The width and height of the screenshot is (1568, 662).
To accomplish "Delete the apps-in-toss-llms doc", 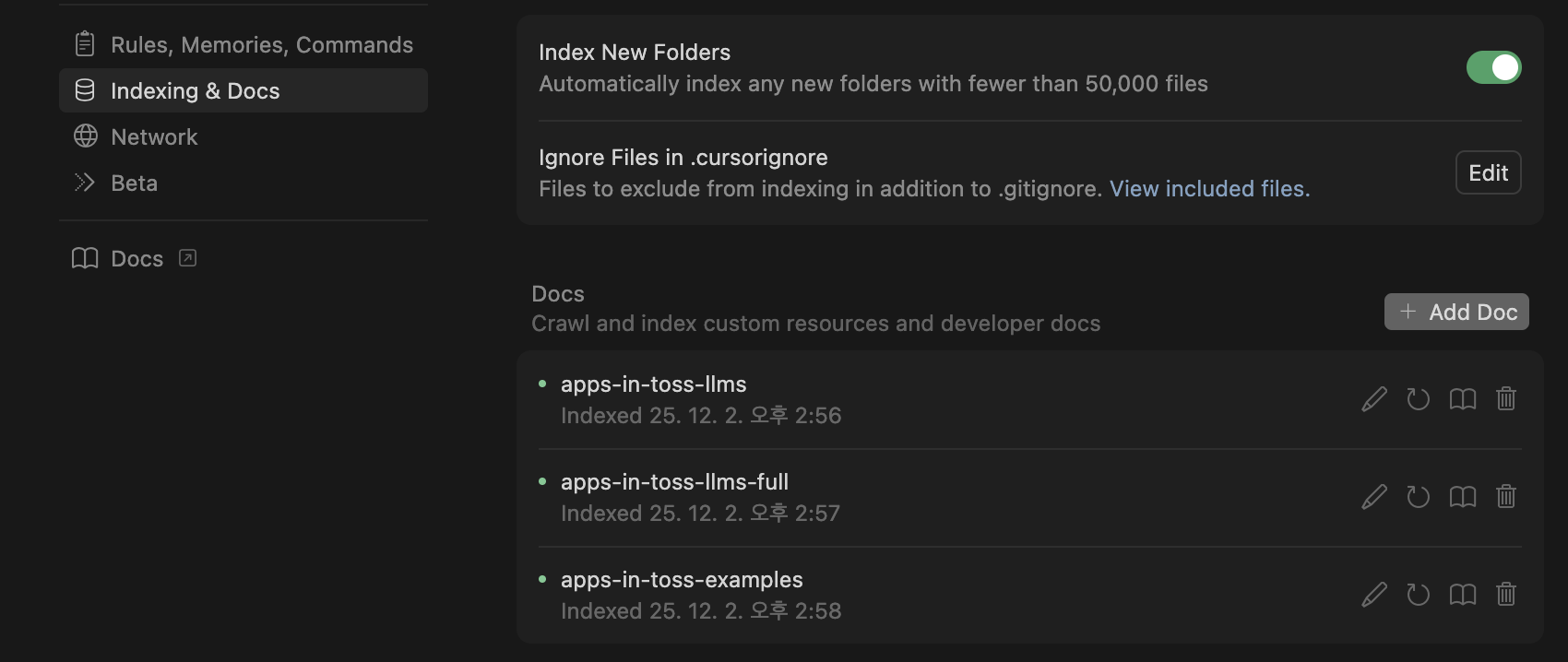I will point(1506,399).
